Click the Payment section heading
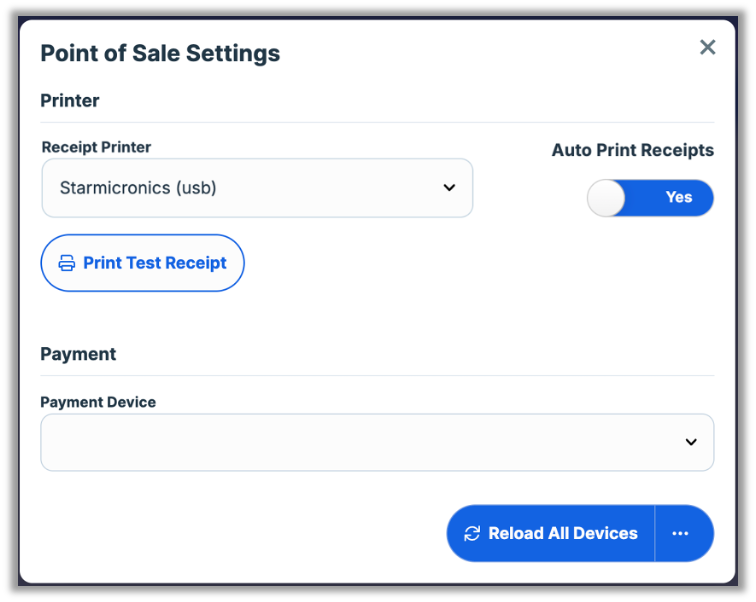This screenshot has width=756, height=602. coord(78,354)
